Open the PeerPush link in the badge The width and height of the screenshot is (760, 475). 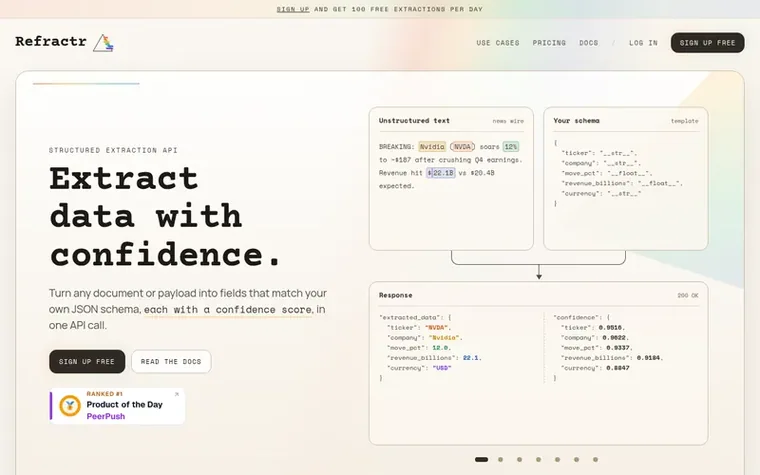point(106,416)
